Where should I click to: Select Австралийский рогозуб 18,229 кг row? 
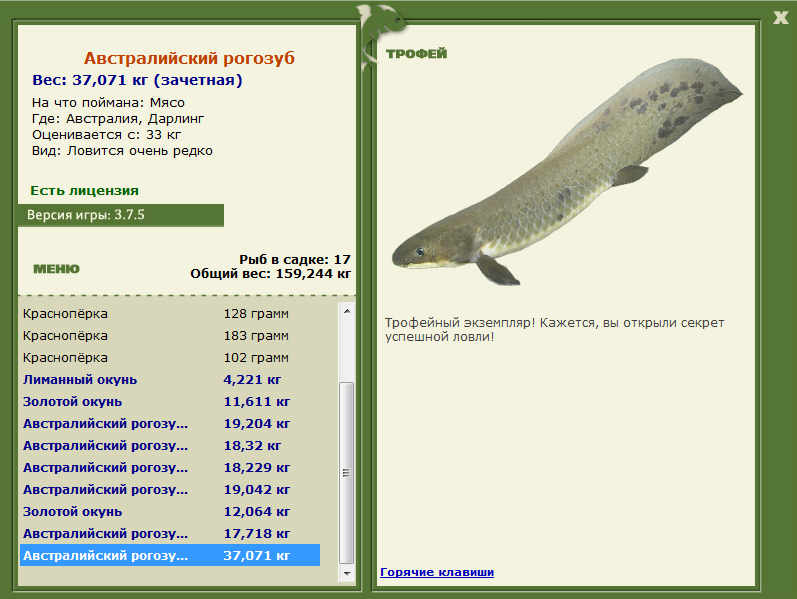click(x=170, y=467)
